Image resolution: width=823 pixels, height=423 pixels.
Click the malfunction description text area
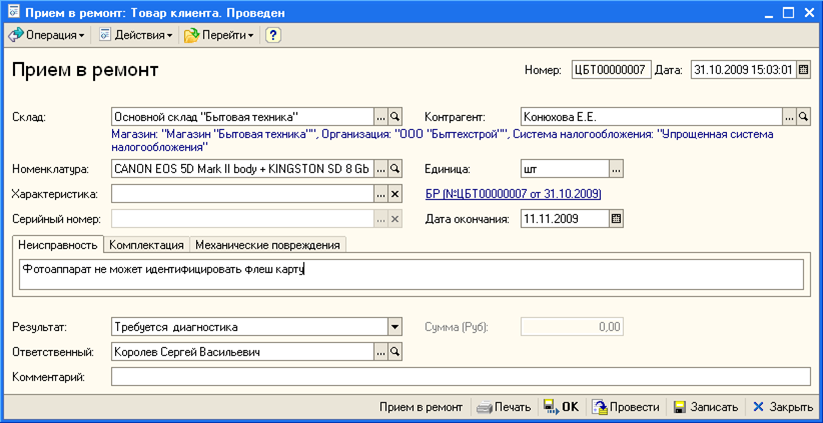point(411,274)
